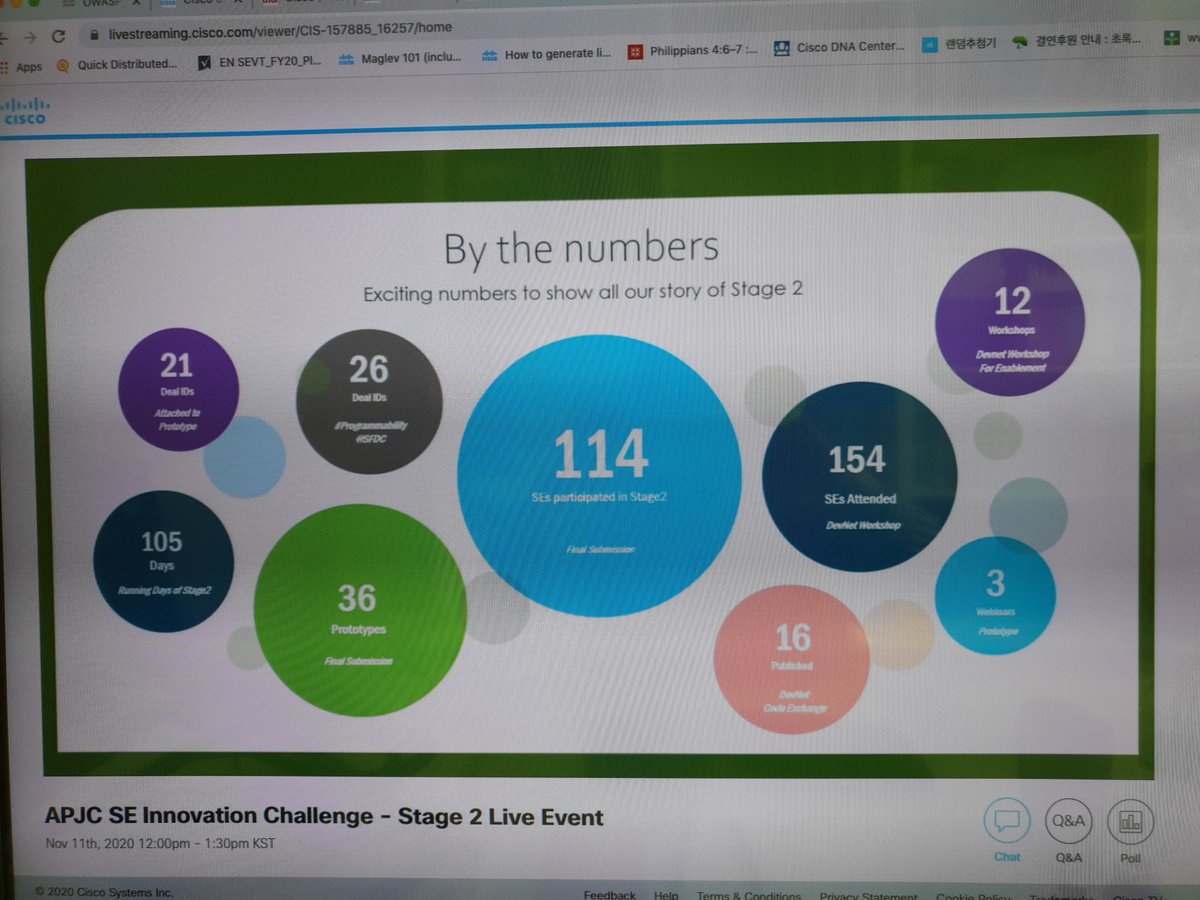Click the 'APJC SE Innovation Challenge' event title
The height and width of the screenshot is (900, 1200).
click(324, 816)
